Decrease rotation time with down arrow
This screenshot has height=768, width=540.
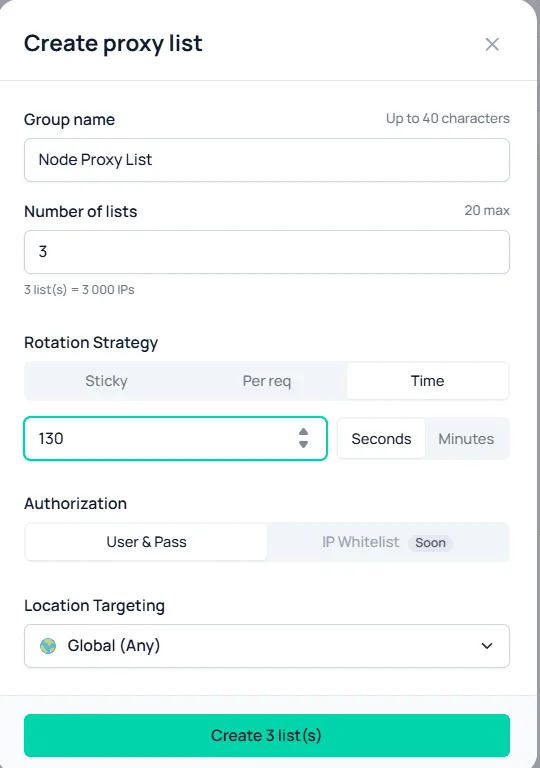tap(303, 444)
